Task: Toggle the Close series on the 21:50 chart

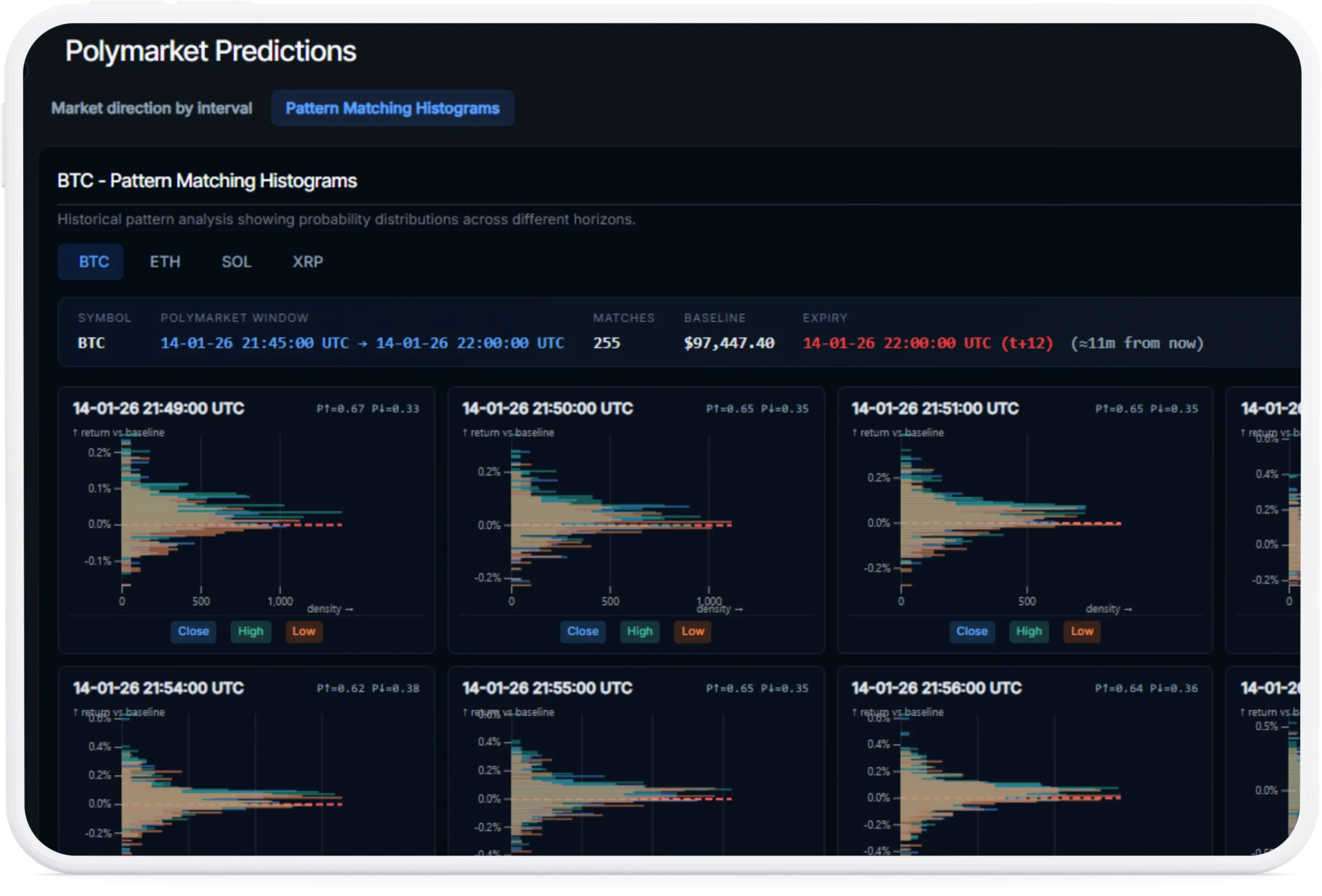Action: click(583, 632)
